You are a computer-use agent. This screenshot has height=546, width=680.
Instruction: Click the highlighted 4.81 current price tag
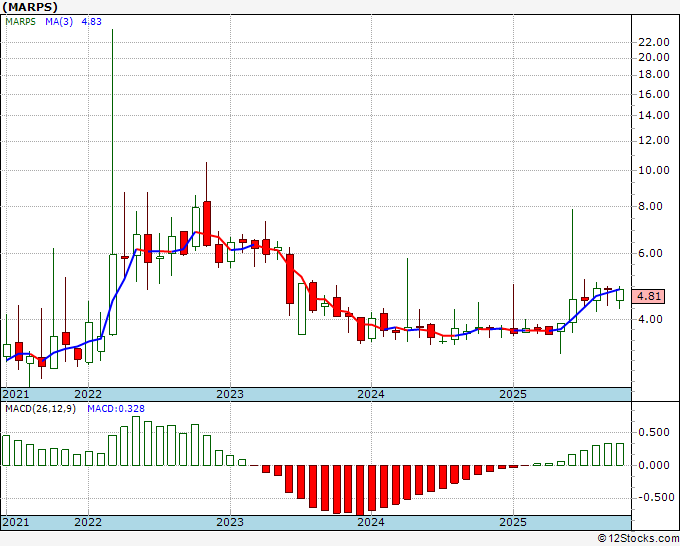tap(648, 296)
